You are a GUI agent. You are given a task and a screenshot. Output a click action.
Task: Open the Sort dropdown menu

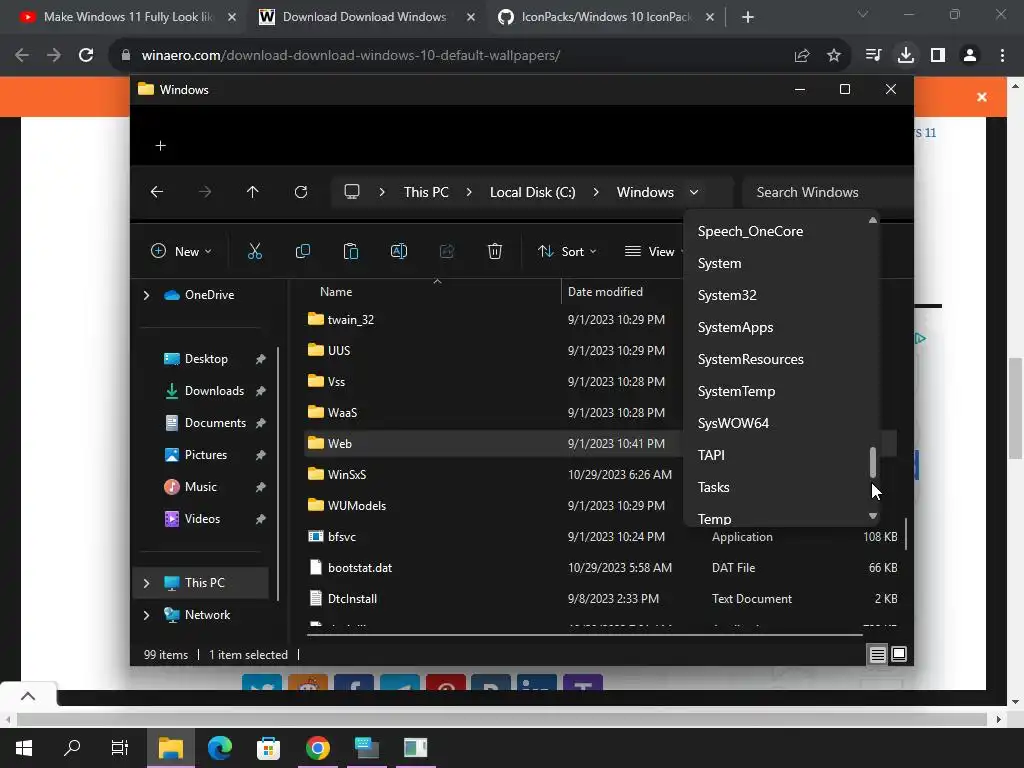point(567,251)
